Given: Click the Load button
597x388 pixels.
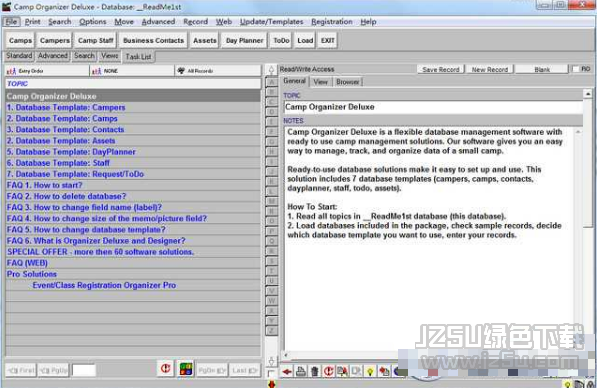Looking at the screenshot, I should pyautogui.click(x=305, y=40).
